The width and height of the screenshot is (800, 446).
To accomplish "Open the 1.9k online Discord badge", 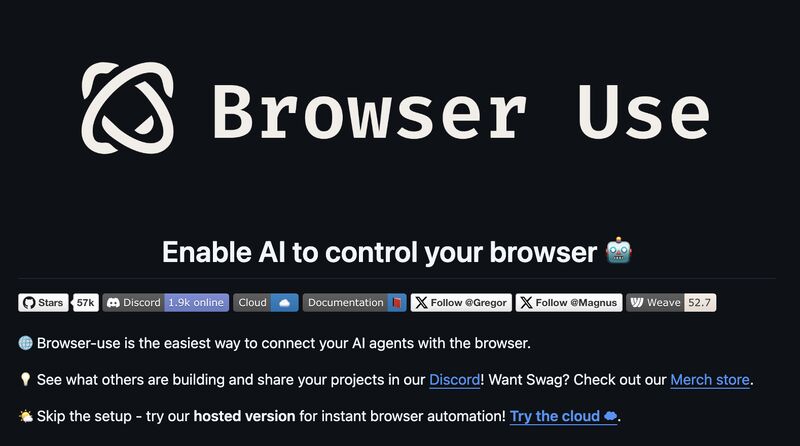I will click(x=166, y=303).
